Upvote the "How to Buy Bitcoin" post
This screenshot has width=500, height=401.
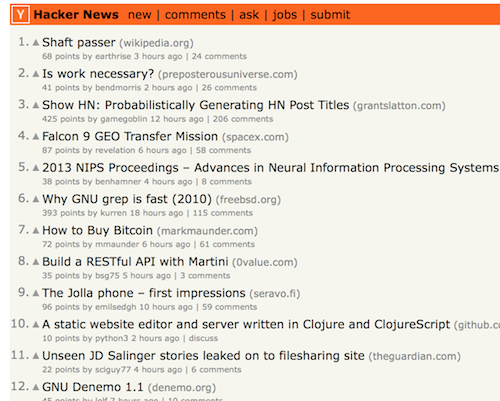[36, 231]
